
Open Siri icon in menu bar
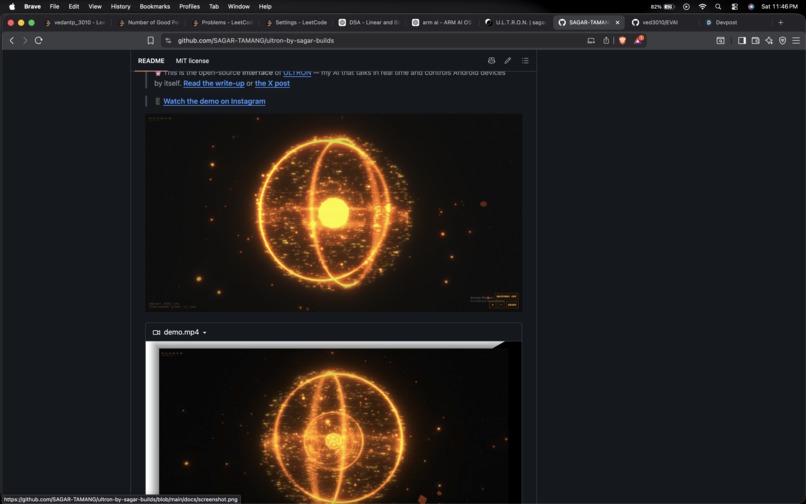pyautogui.click(x=751, y=7)
